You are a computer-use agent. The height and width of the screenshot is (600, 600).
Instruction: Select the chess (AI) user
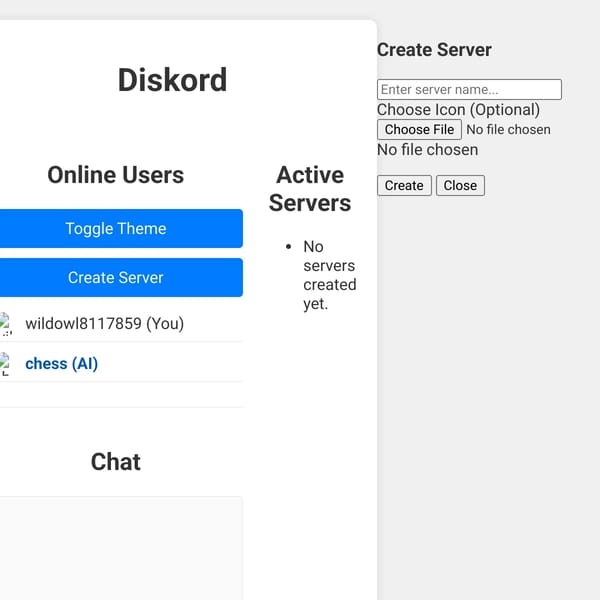pos(62,364)
